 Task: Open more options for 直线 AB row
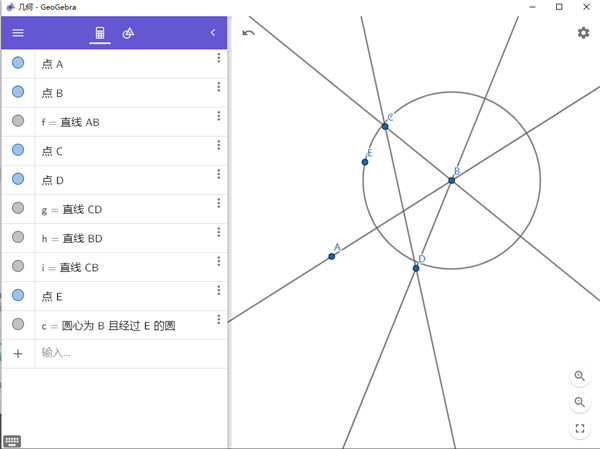point(218,116)
